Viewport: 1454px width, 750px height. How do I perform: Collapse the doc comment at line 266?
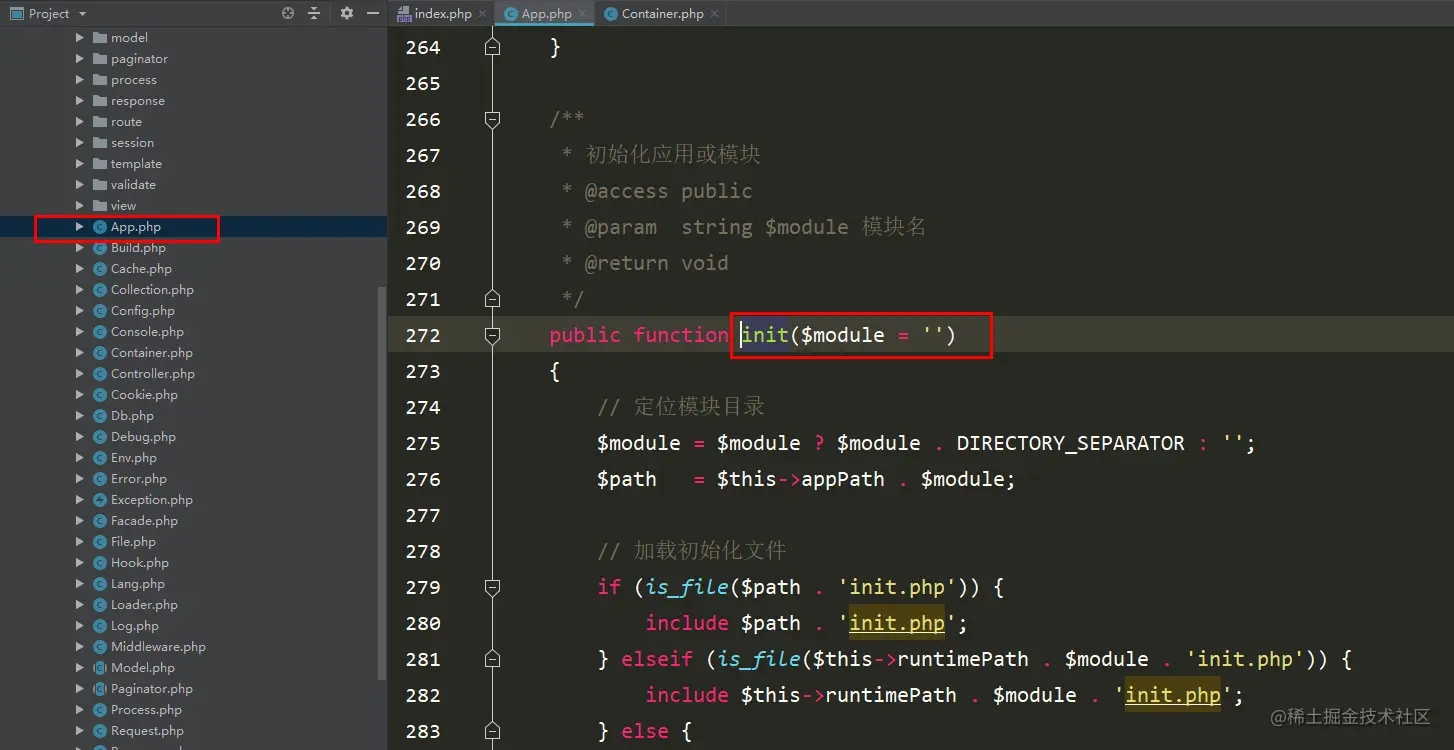pos(492,119)
